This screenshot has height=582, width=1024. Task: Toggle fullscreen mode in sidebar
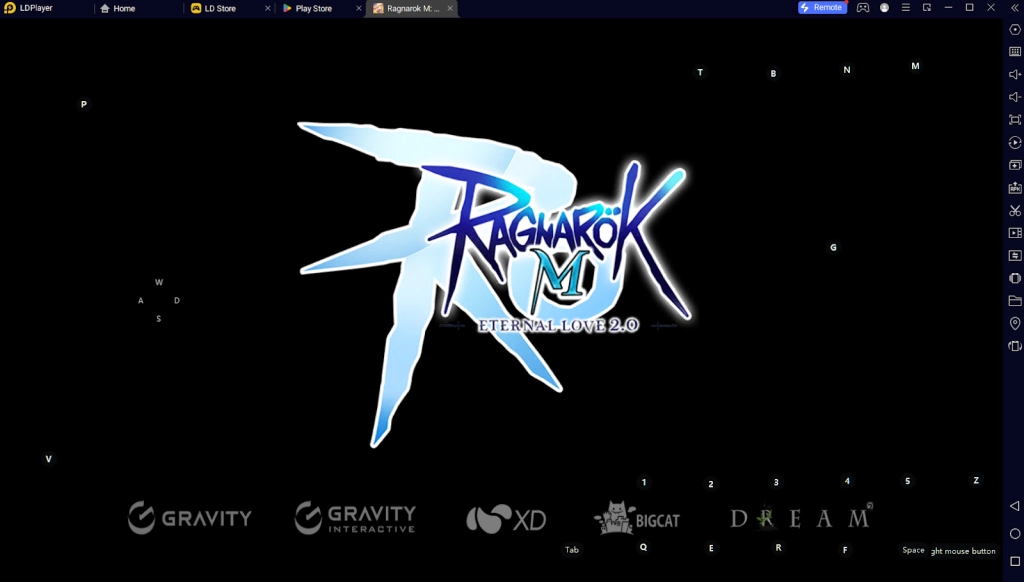pos(1015,120)
